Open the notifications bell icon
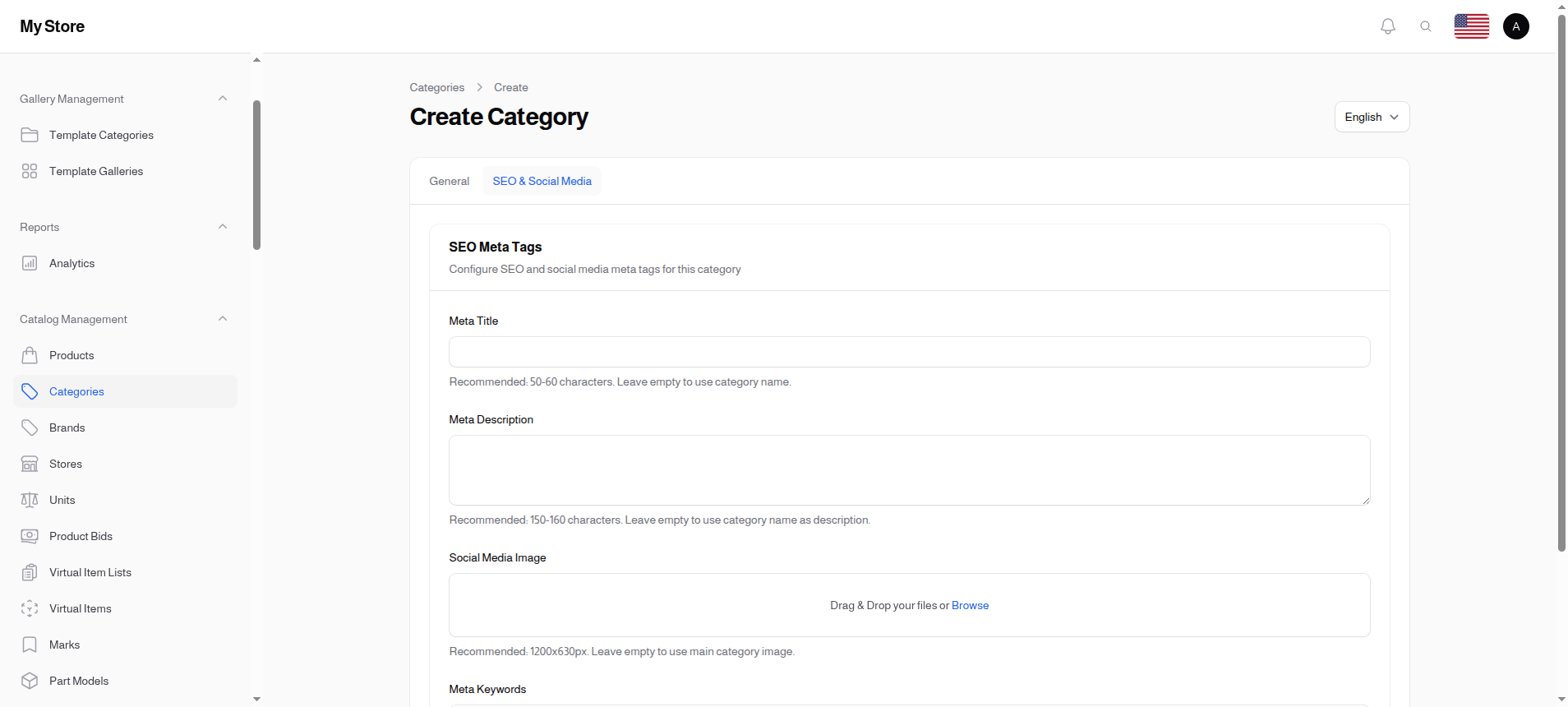 pos(1388,26)
